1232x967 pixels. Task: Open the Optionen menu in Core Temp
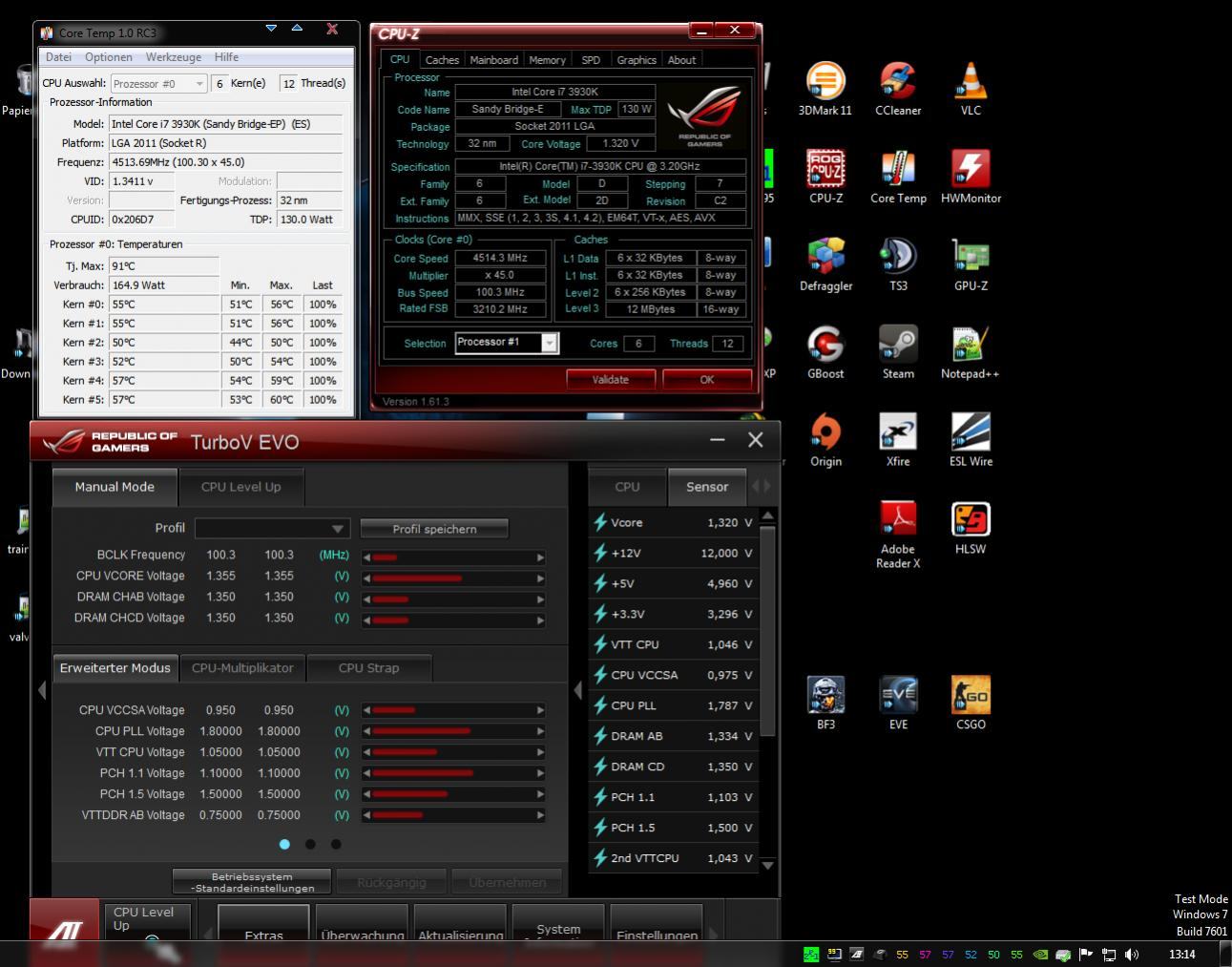[109, 57]
